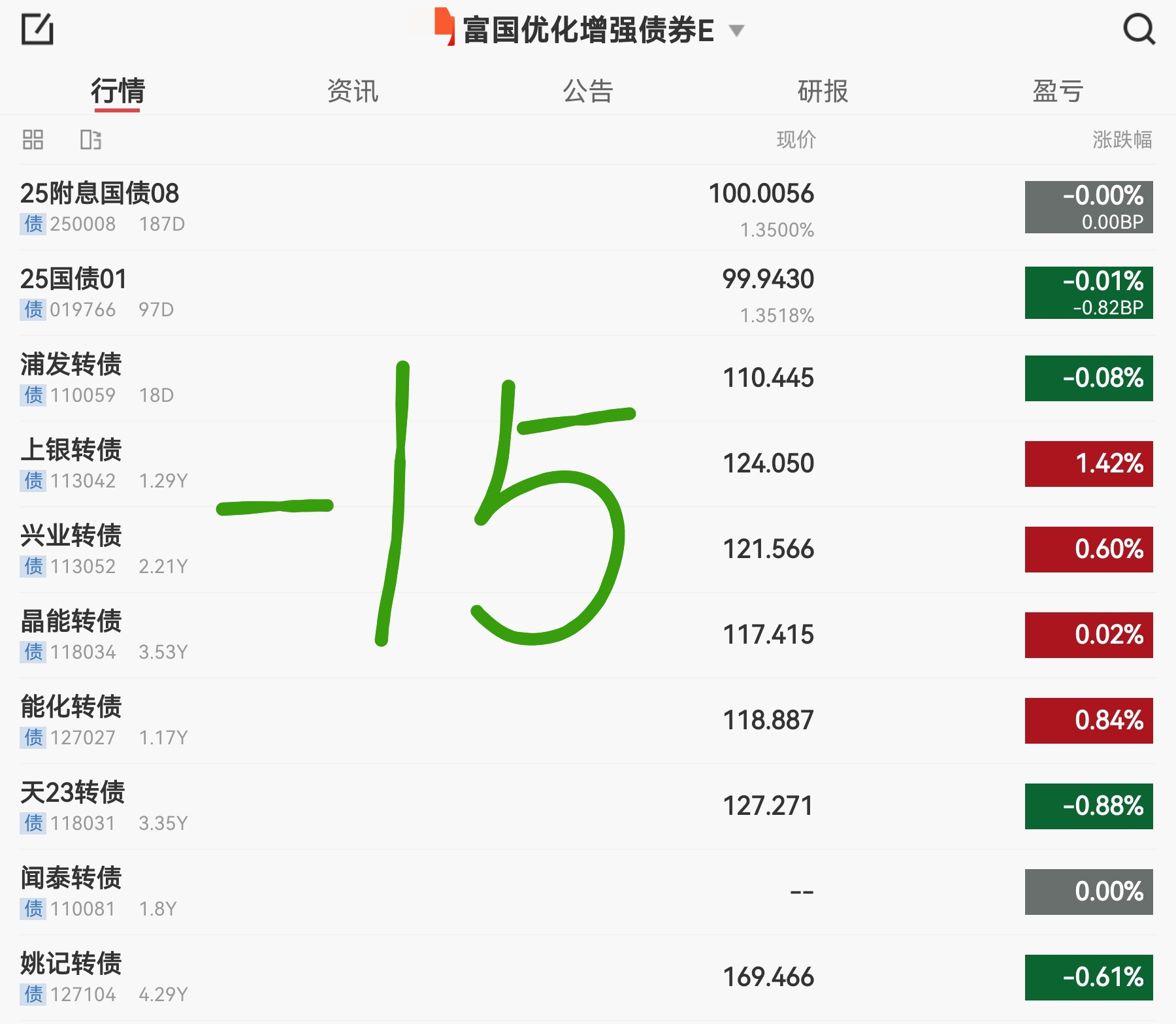
Task: Tap the 0.84% red change badge
Action: pyautogui.click(x=1088, y=721)
